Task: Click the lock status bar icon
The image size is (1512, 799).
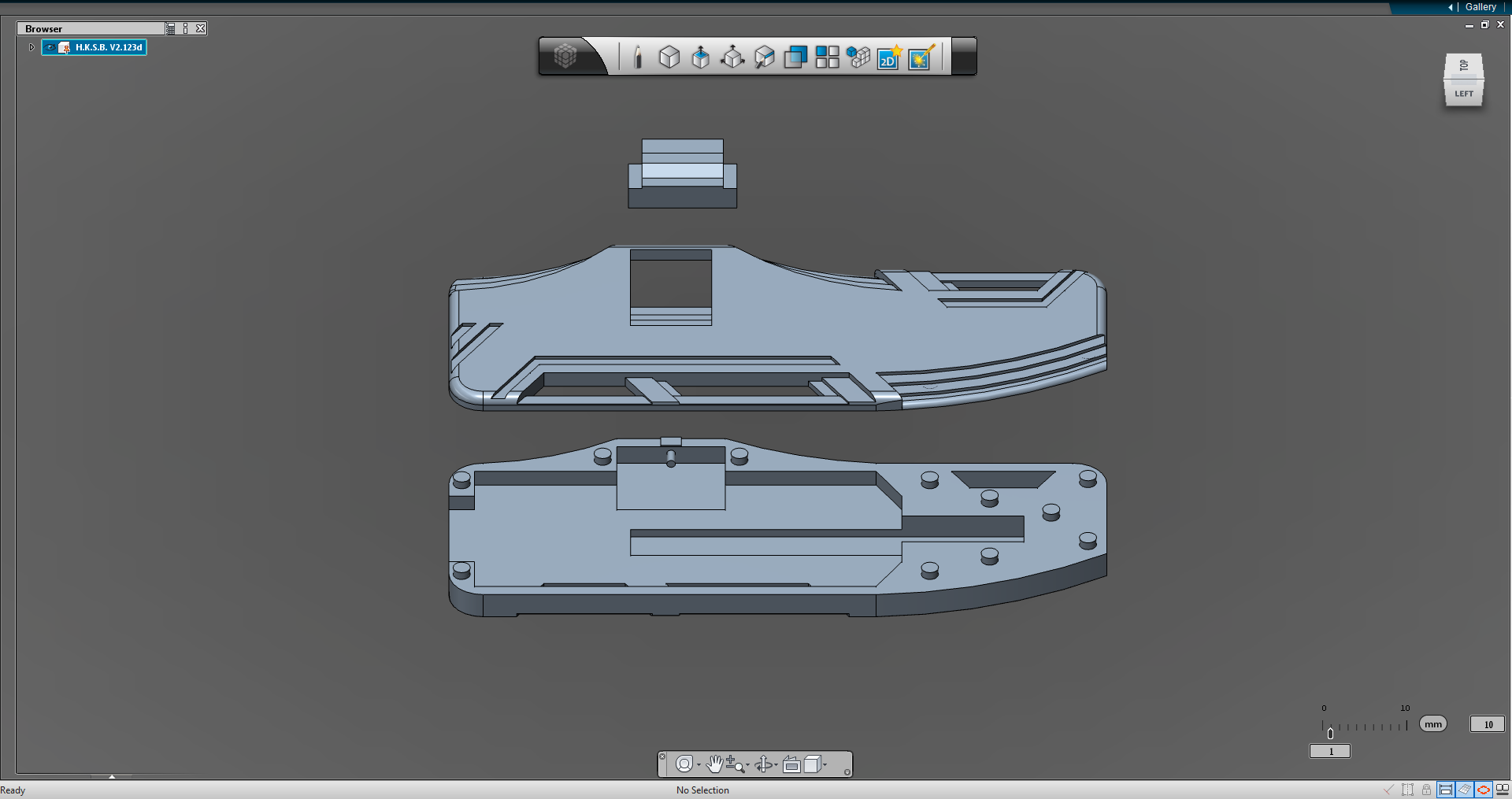Action: click(1426, 790)
